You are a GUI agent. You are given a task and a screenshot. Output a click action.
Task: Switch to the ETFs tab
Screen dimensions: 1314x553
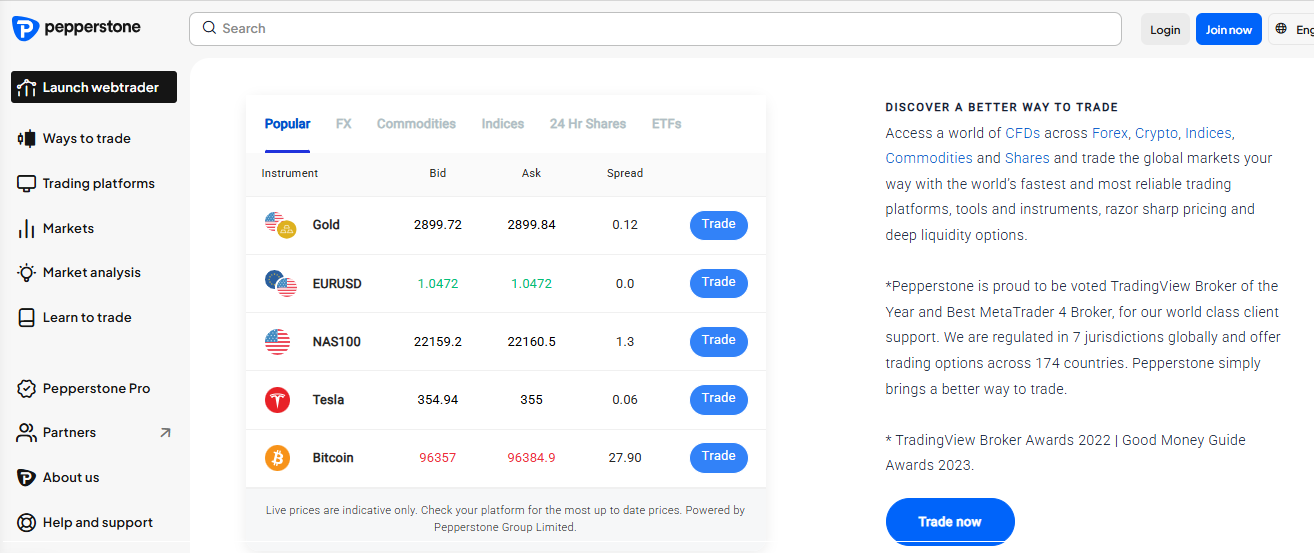coord(667,124)
